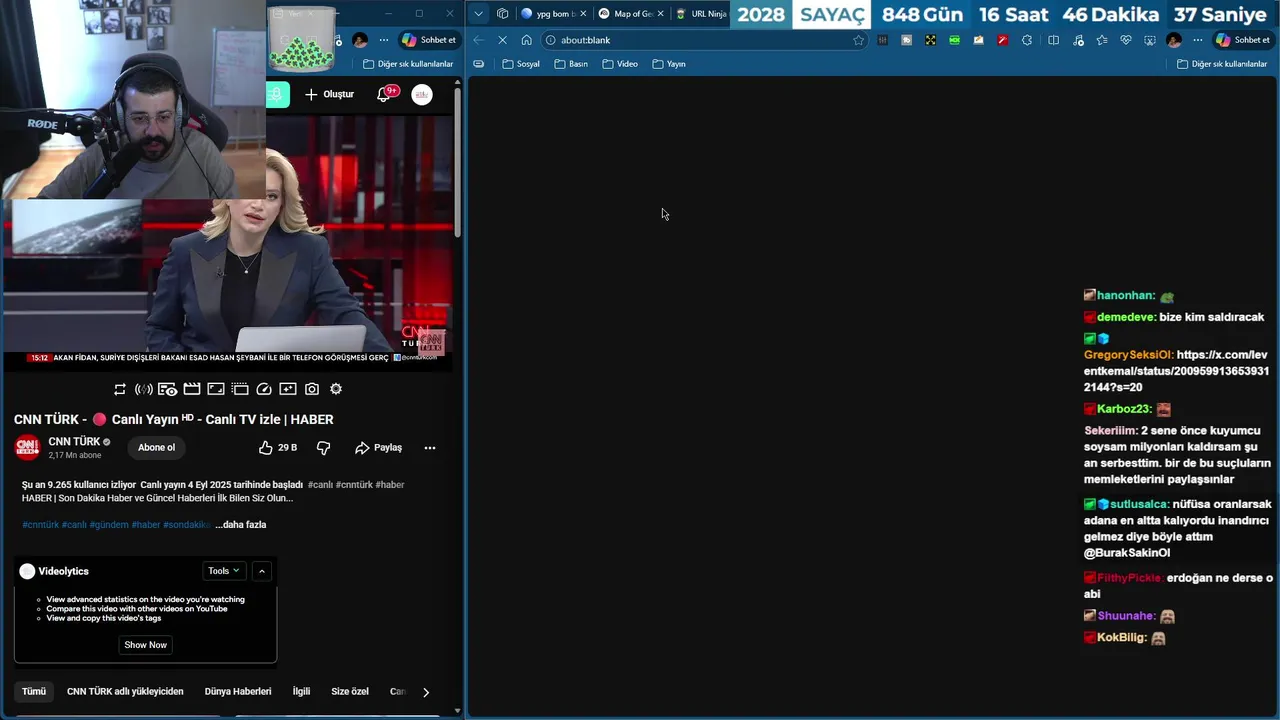Open right browser settings and more menu

coord(1198,40)
